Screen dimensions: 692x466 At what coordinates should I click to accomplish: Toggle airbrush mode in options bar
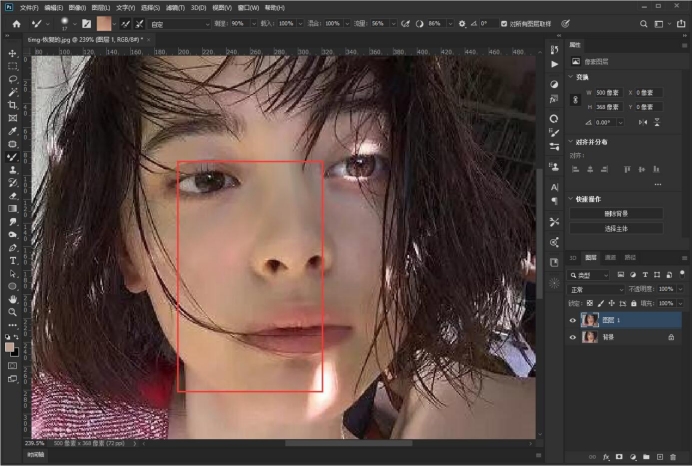point(405,24)
